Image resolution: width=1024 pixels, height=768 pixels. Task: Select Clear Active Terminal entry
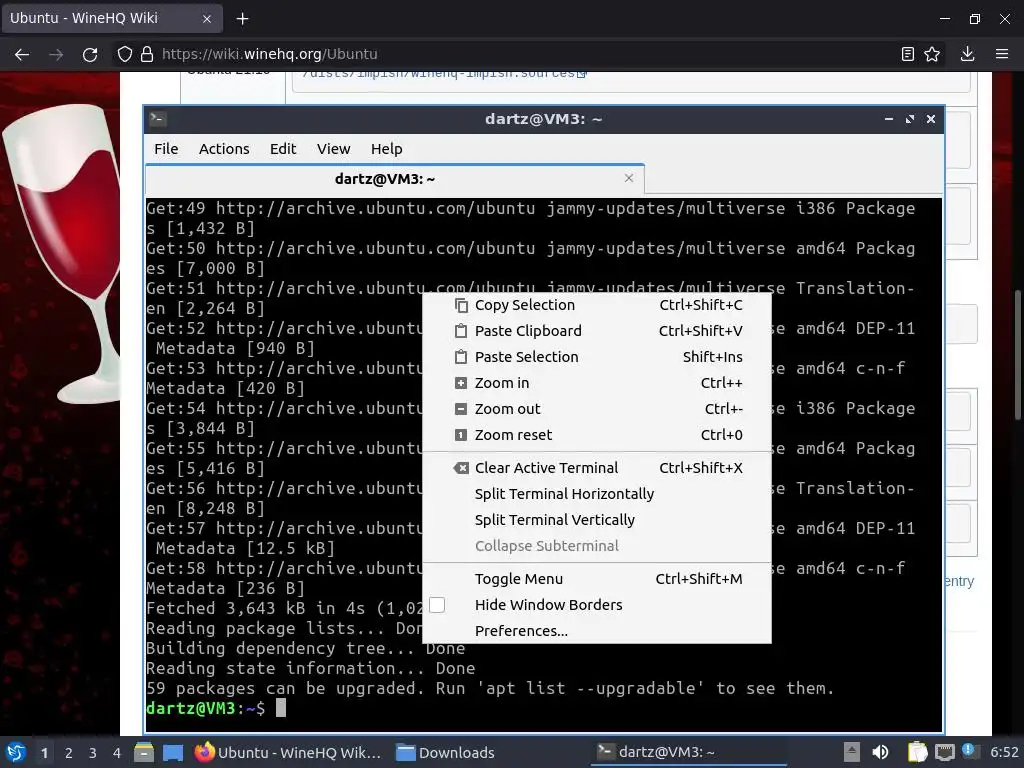(597, 468)
